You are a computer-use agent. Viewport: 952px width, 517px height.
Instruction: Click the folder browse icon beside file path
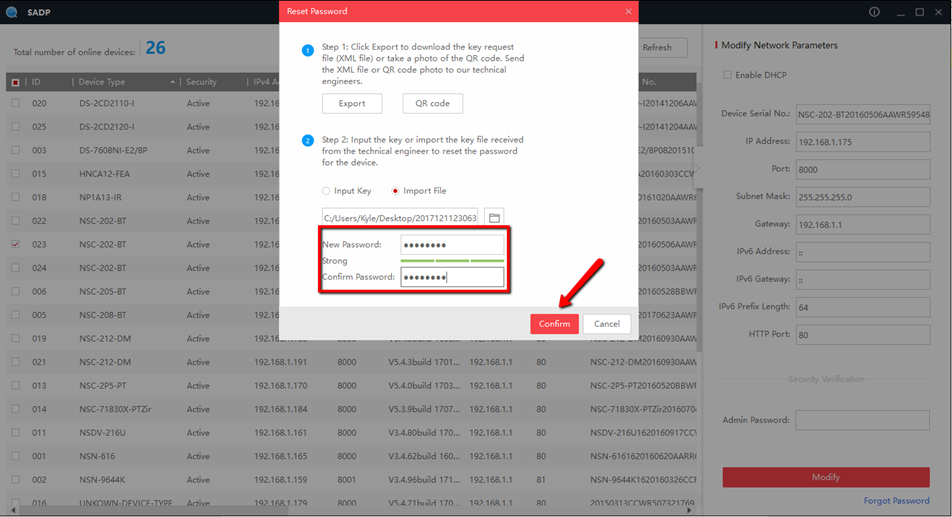(x=494, y=217)
